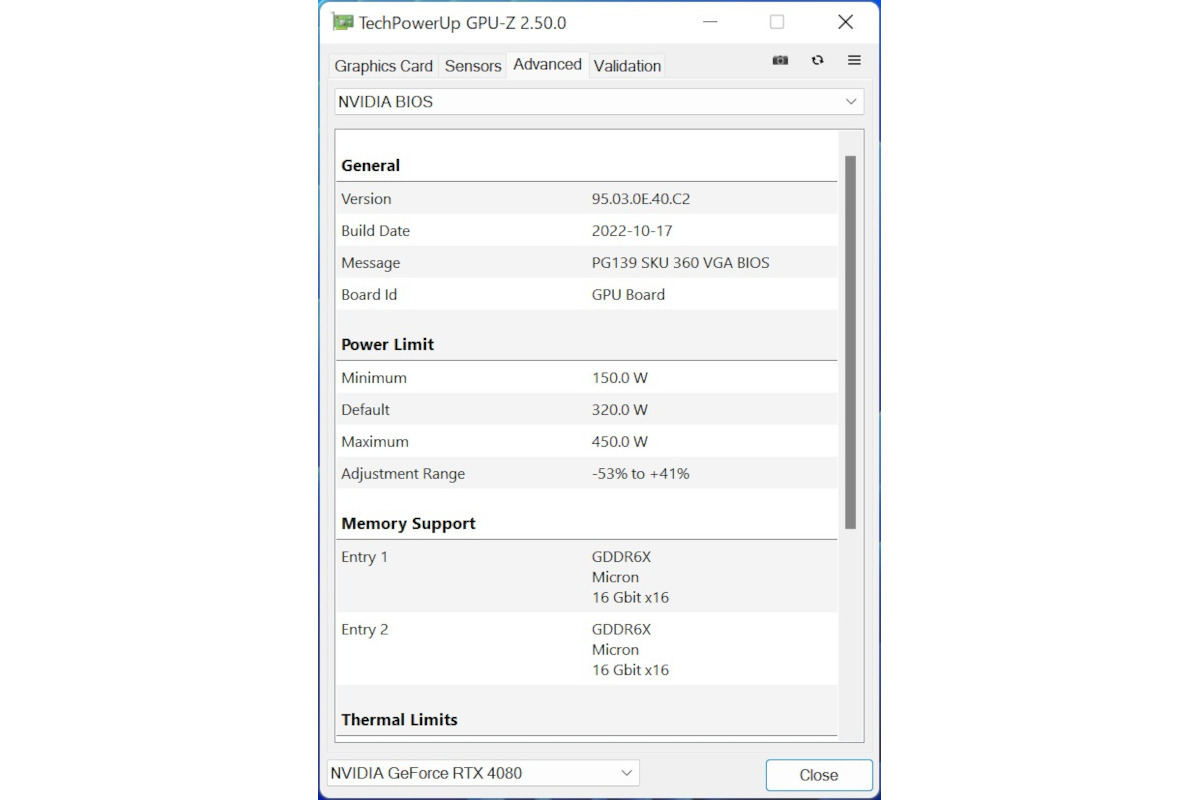This screenshot has height=800, width=1200.
Task: Open the NVIDIA GeForce RTX 4080 GPU selector
Action: [483, 773]
